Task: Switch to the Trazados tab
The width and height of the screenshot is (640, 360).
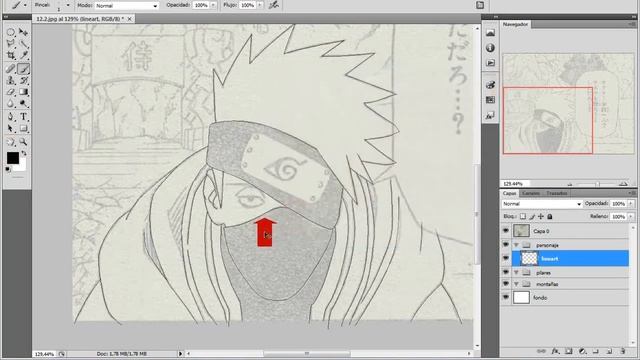Action: click(557, 193)
